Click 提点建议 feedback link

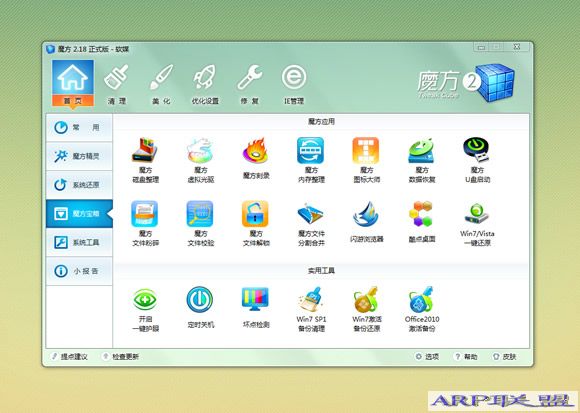(70, 357)
